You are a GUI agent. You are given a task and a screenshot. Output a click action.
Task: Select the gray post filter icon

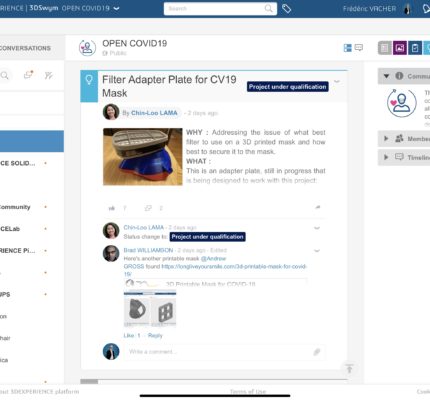[384, 48]
